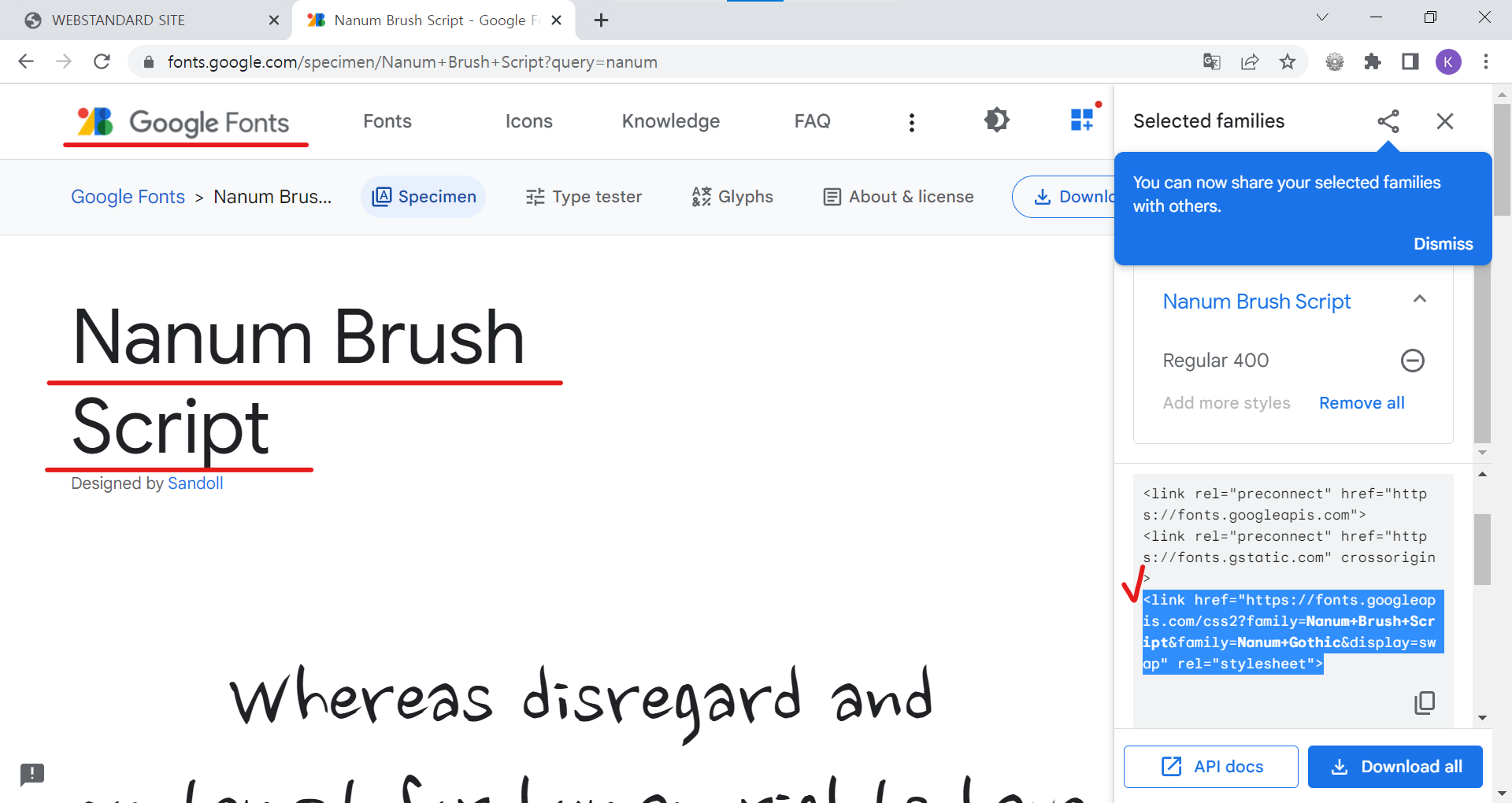Screen dimensions: 1512x803
Task: Collapse the Nanum Brush Script family
Action: tap(1420, 299)
